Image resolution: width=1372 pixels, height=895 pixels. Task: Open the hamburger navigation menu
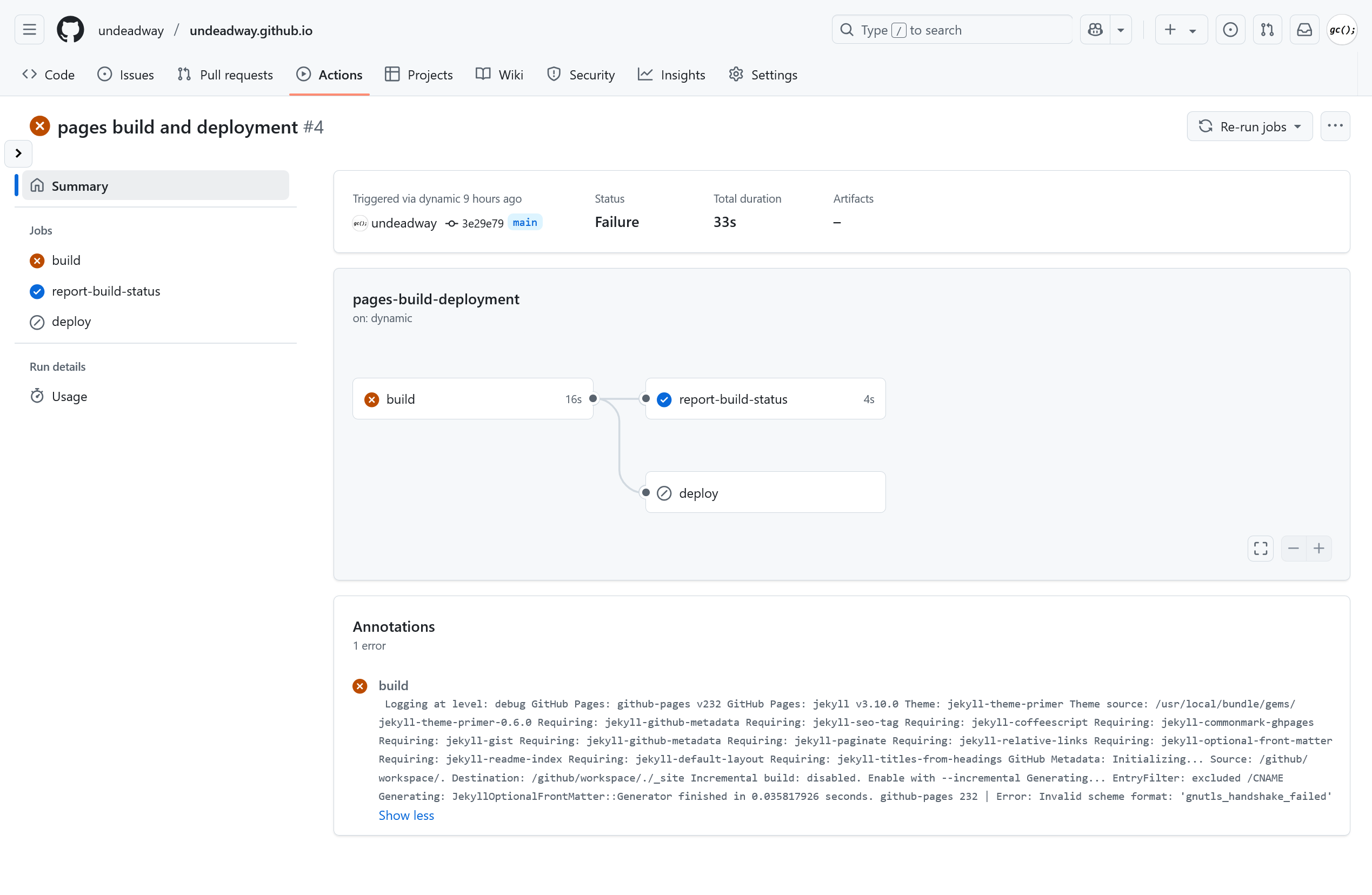click(29, 30)
